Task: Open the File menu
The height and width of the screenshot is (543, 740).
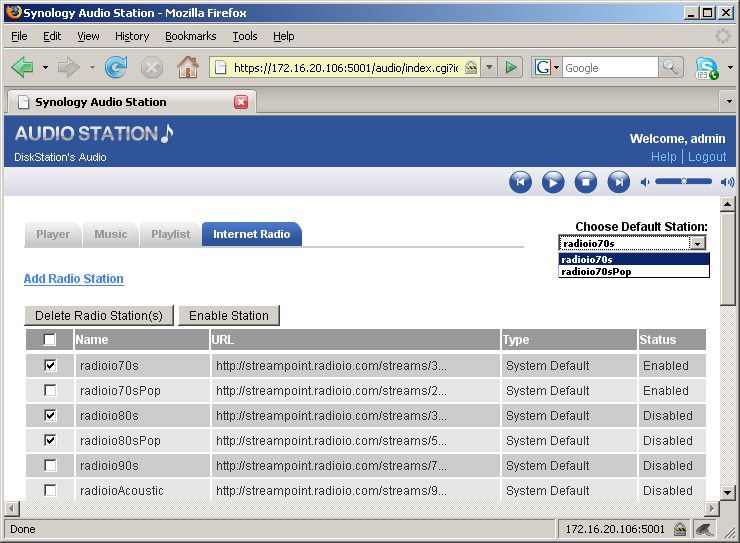Action: pyautogui.click(x=19, y=36)
